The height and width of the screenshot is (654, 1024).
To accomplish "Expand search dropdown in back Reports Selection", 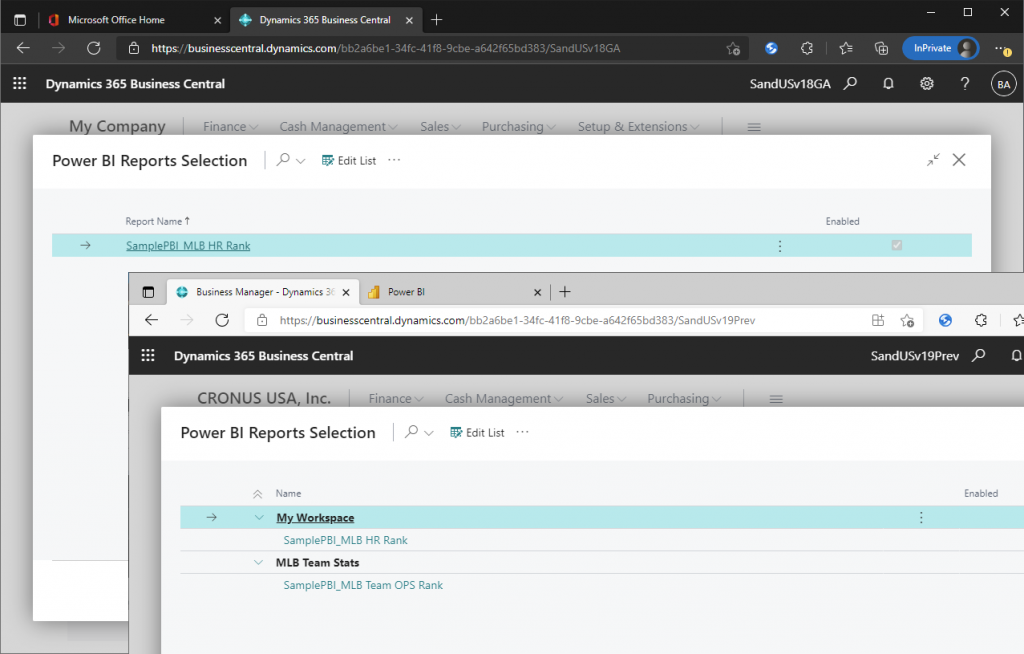I will click(300, 161).
